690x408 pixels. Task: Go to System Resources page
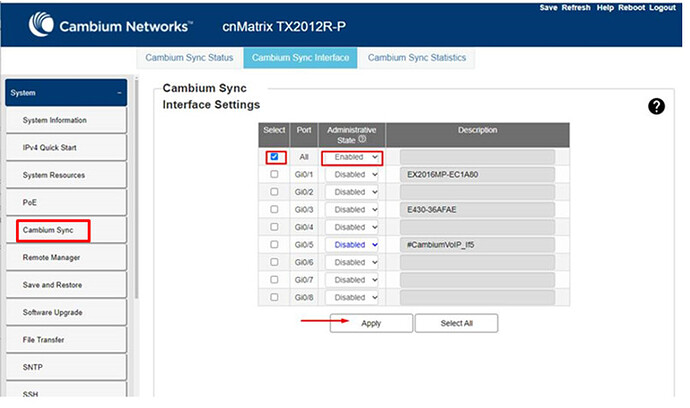pyautogui.click(x=66, y=175)
